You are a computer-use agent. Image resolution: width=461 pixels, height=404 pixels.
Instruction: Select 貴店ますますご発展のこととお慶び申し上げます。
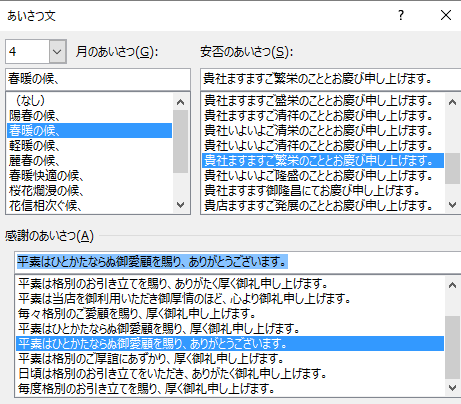pos(323,205)
